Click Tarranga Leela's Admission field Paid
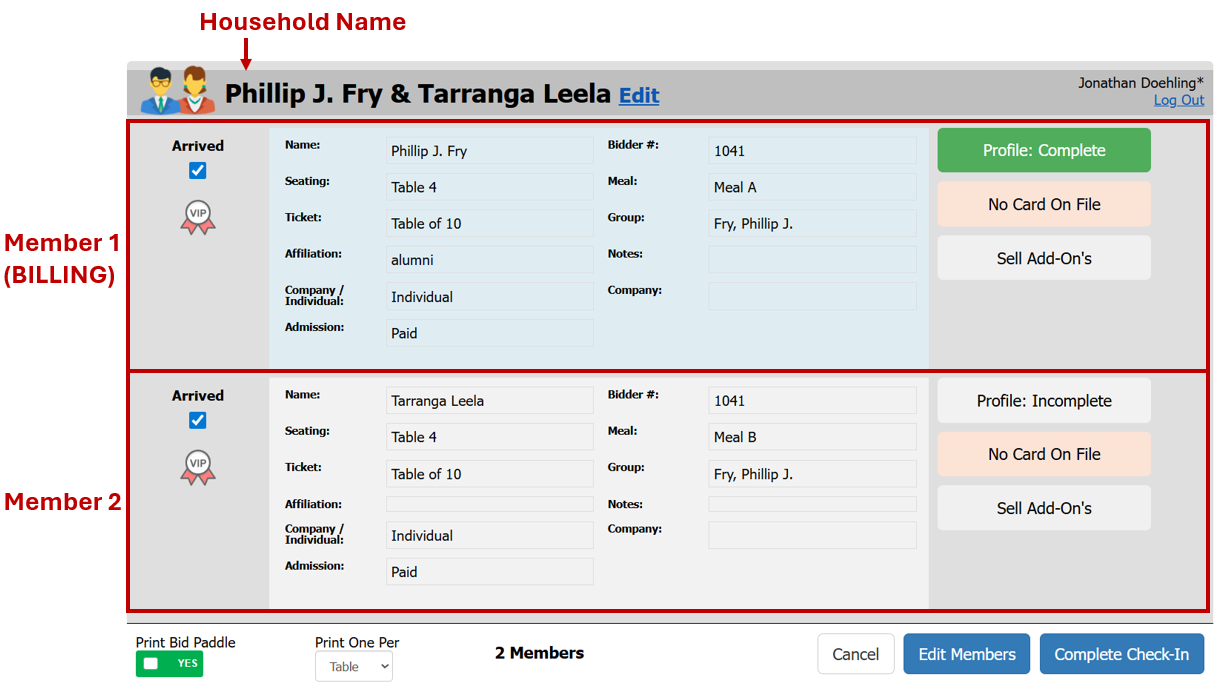Image resolution: width=1225 pixels, height=689 pixels. (490, 572)
